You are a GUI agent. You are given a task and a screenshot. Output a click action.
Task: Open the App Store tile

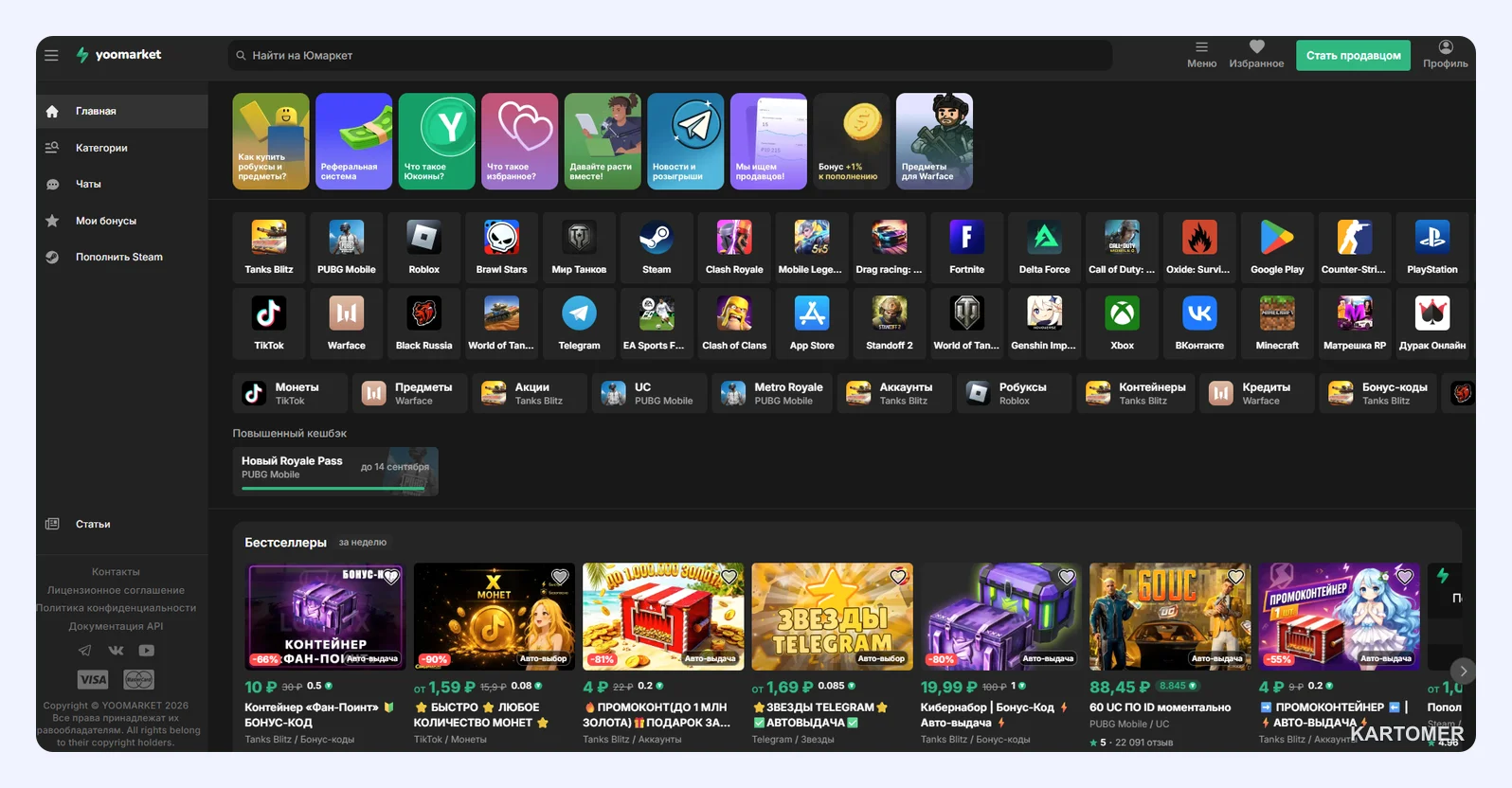coord(812,323)
